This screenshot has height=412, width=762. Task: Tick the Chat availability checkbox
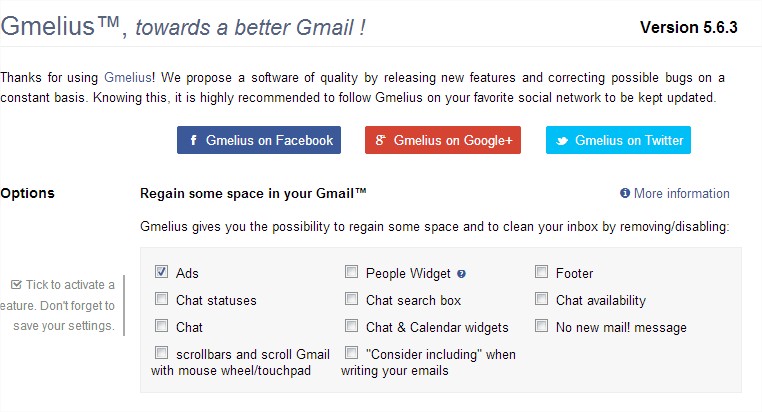click(x=541, y=298)
